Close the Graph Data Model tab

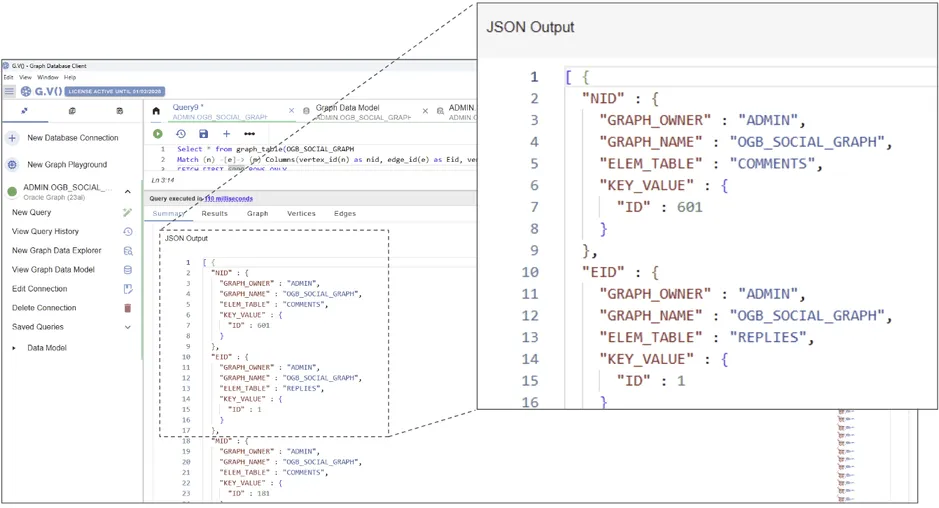tap(425, 111)
